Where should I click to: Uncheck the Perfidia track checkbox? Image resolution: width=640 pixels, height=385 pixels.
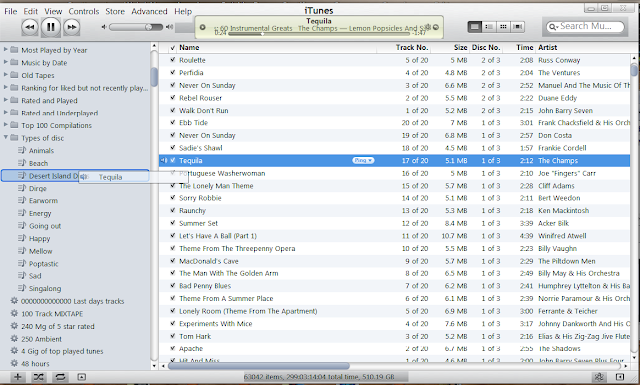[x=173, y=73]
